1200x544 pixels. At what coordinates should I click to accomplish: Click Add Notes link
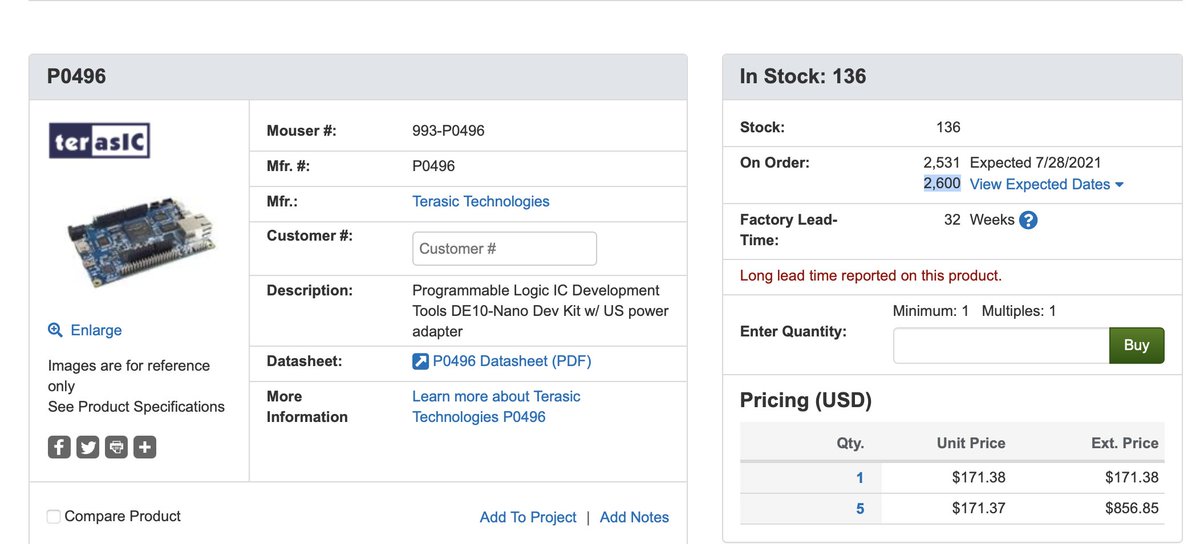(x=634, y=517)
